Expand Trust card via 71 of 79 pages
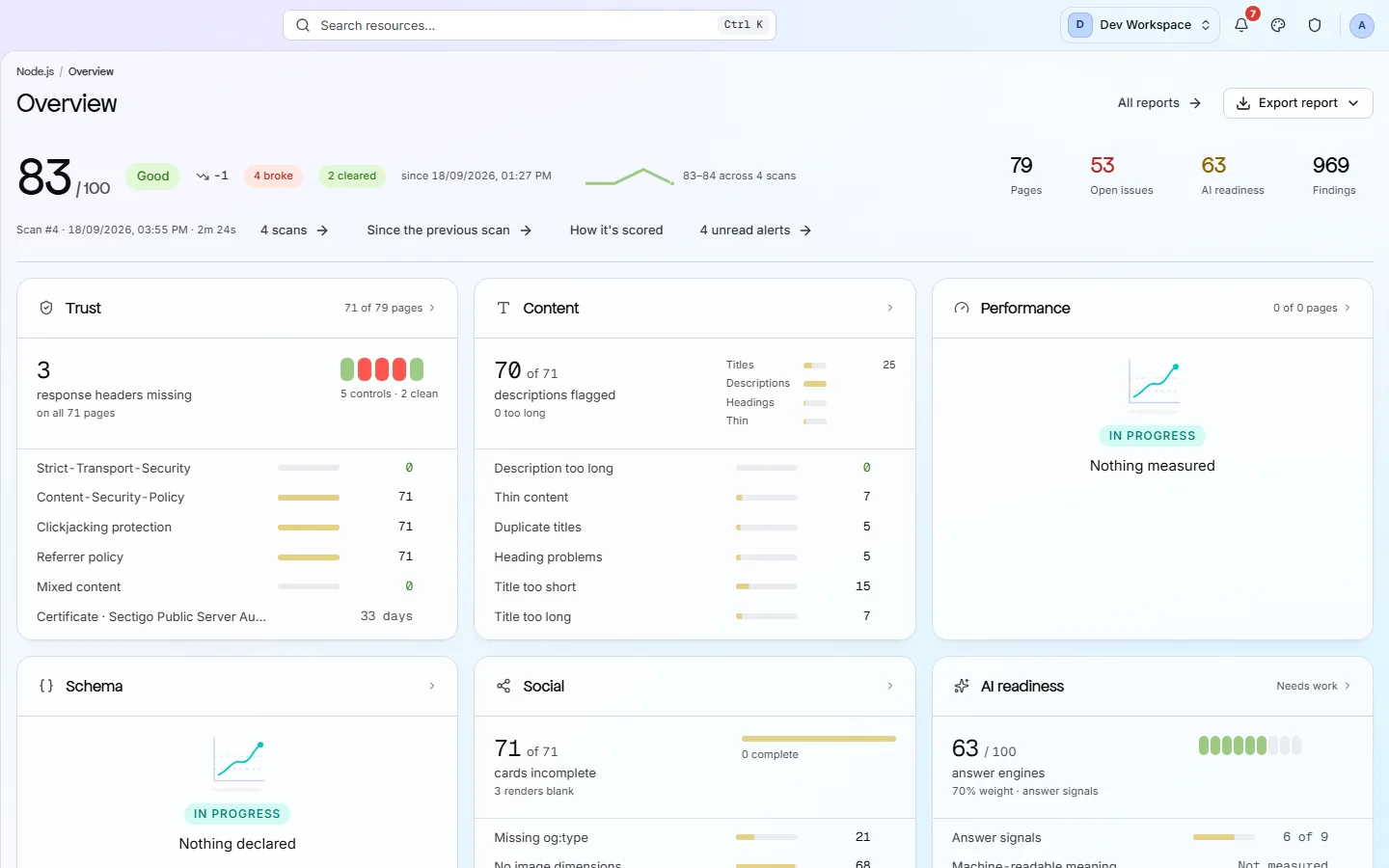 pos(390,308)
